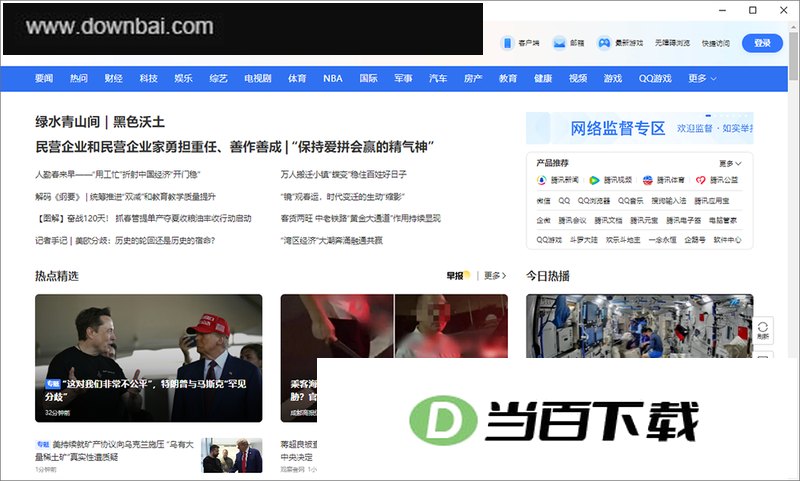The width and height of the screenshot is (800, 481).
Task: Click the blue 登录 login button
Action: point(762,43)
